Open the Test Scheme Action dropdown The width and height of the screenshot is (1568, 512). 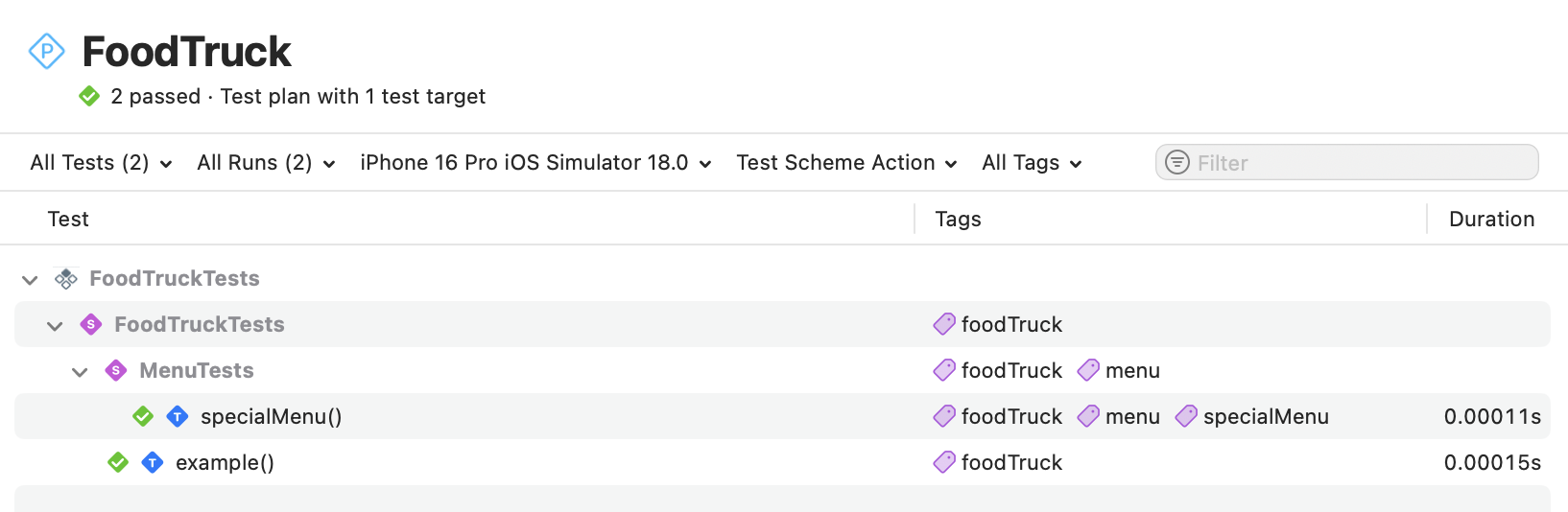pos(846,163)
